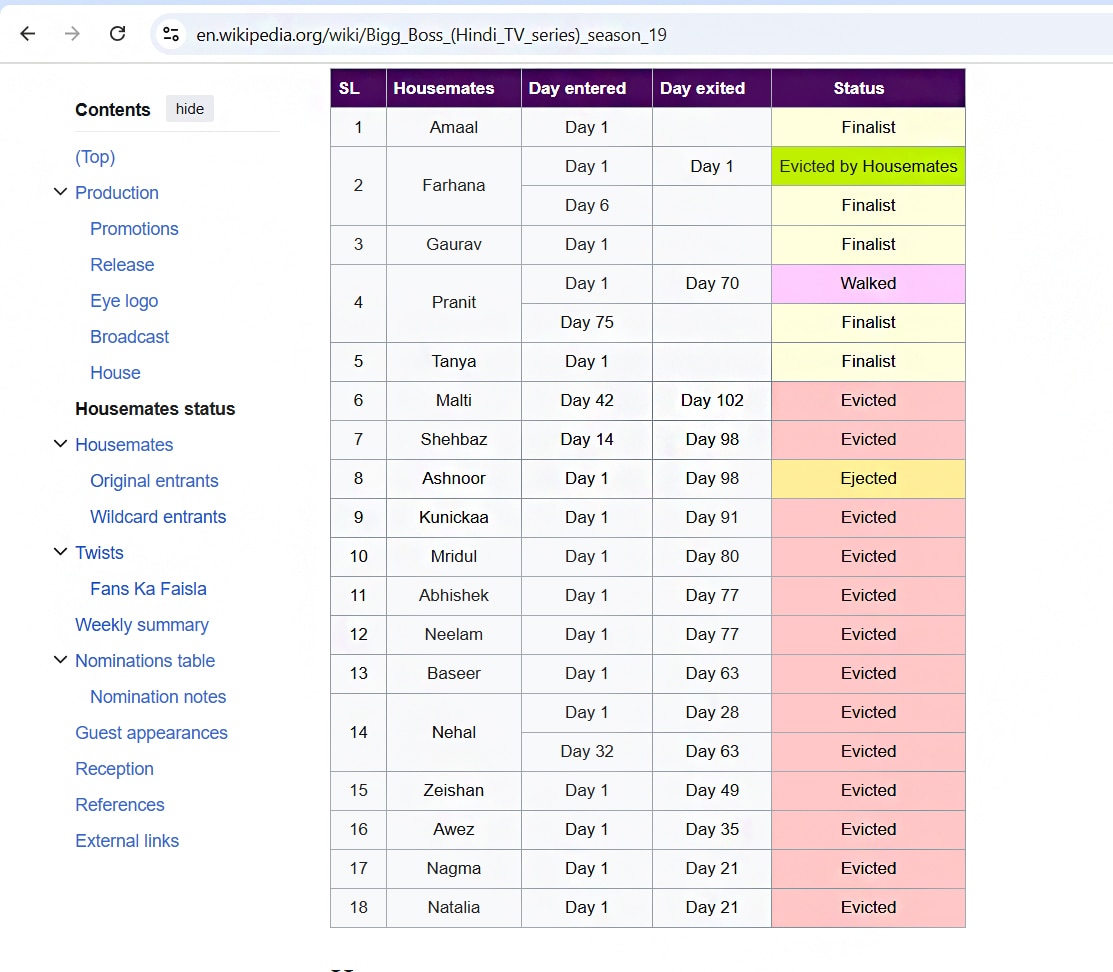The image size is (1113, 972).
Task: Click the Status column header
Action: click(x=858, y=88)
